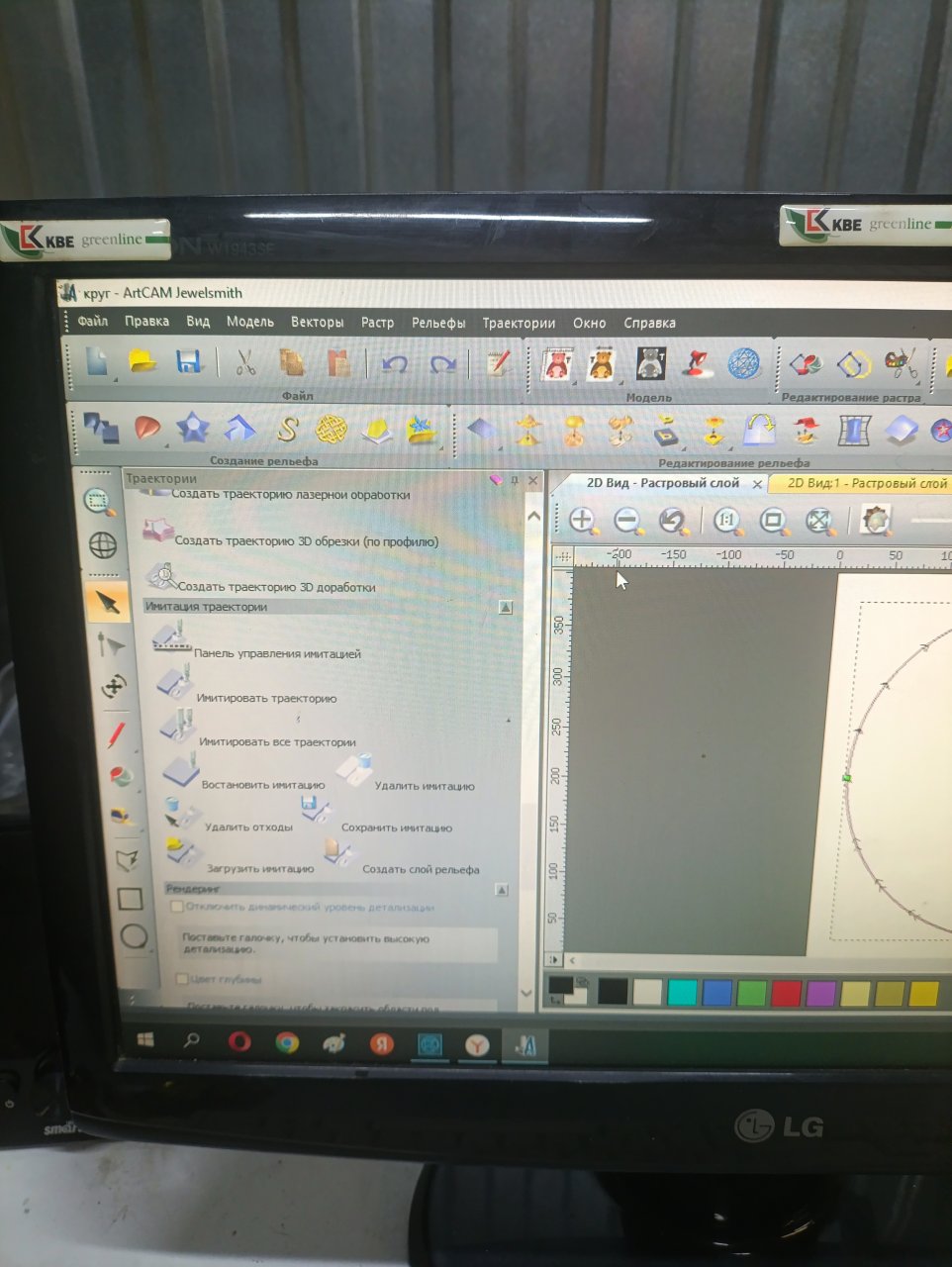The image size is (952, 1267).
Task: Click the Zoom In magnifier icon
Action: click(x=582, y=520)
